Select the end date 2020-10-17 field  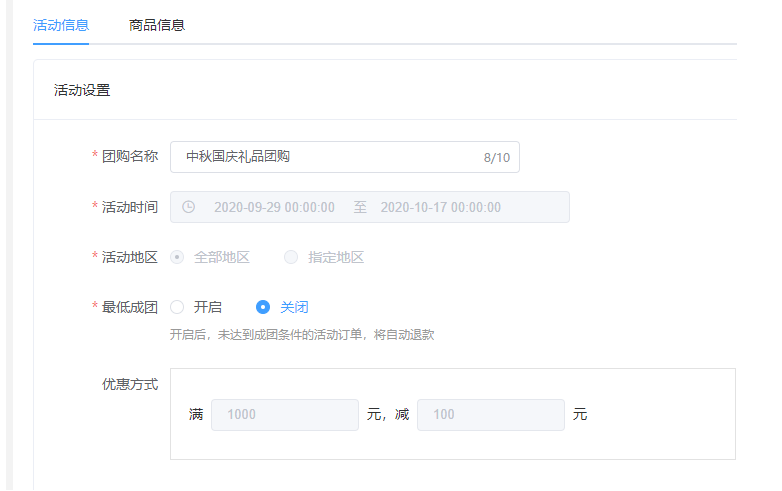click(x=440, y=207)
